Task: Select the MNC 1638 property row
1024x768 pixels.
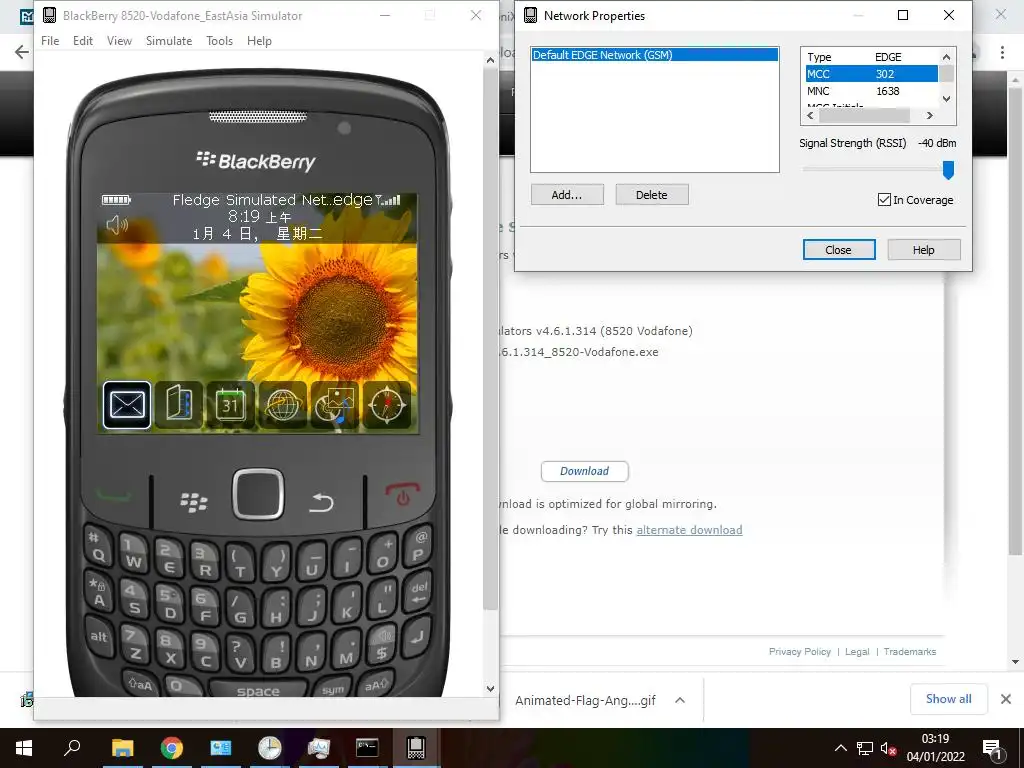Action: [871, 91]
